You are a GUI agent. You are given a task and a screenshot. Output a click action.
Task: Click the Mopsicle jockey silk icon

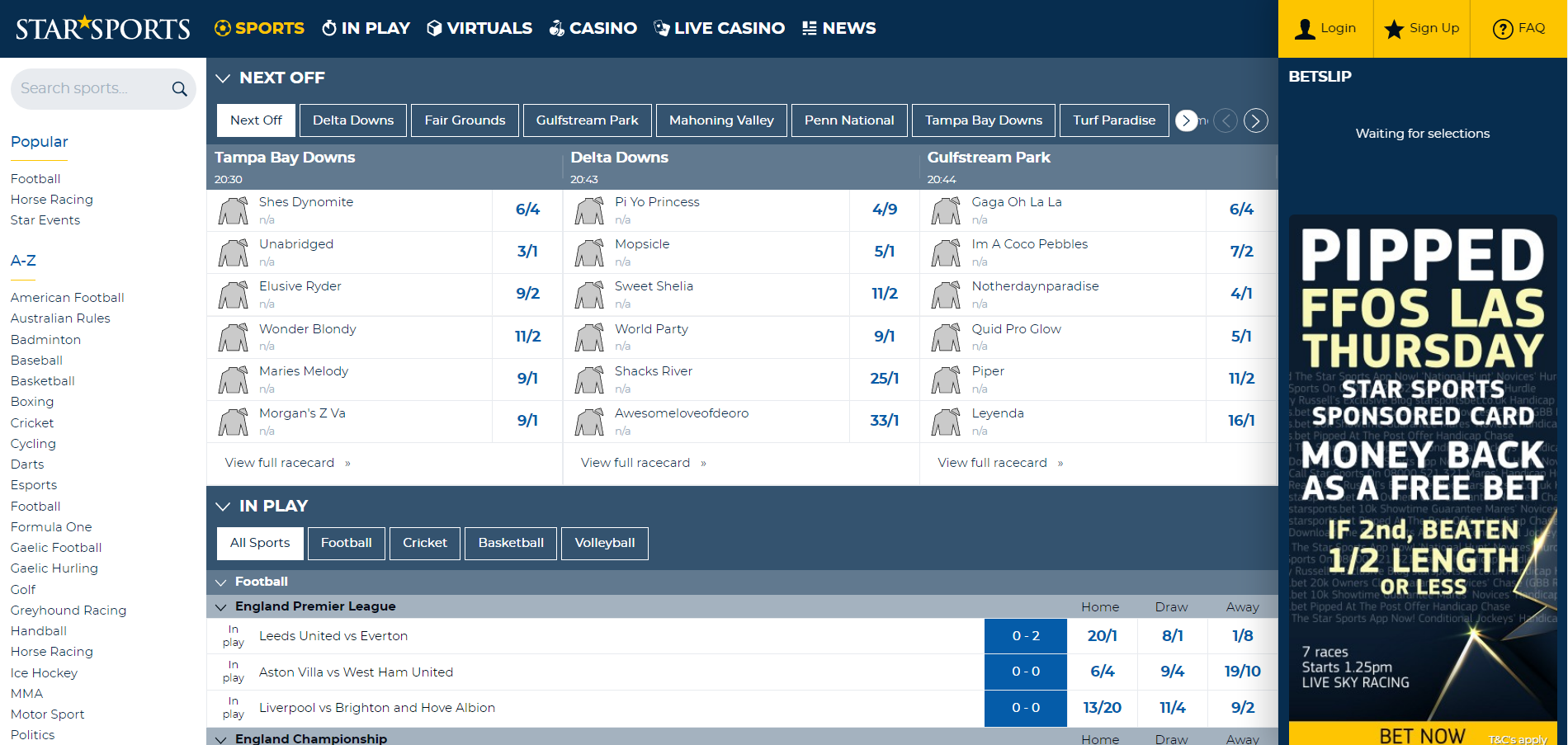point(589,252)
